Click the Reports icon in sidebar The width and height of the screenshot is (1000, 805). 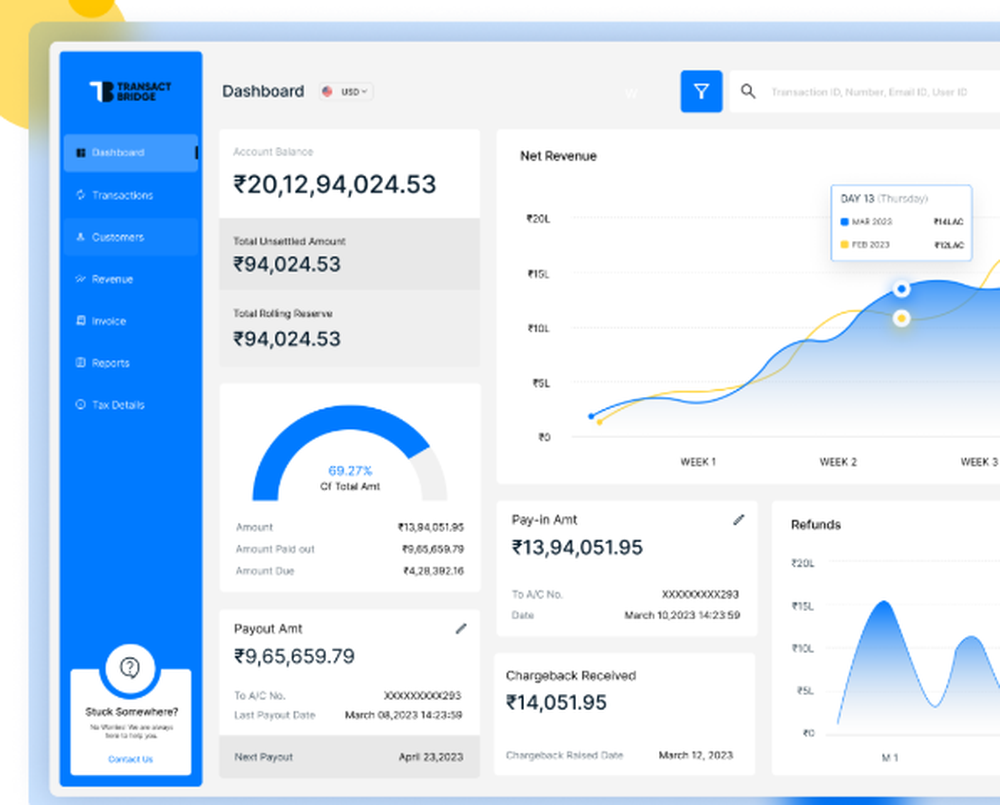pos(80,362)
